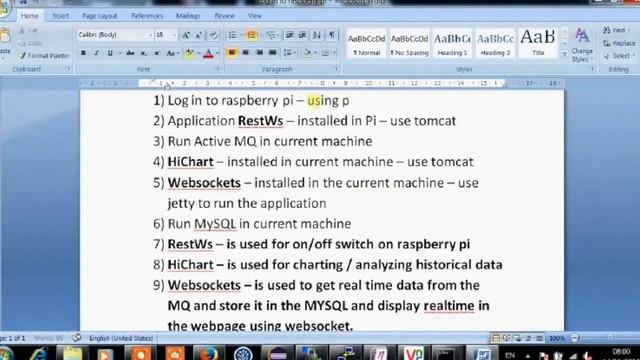Open Firefox from the taskbar
Viewport: 640px width, 360px height.
pos(209,353)
